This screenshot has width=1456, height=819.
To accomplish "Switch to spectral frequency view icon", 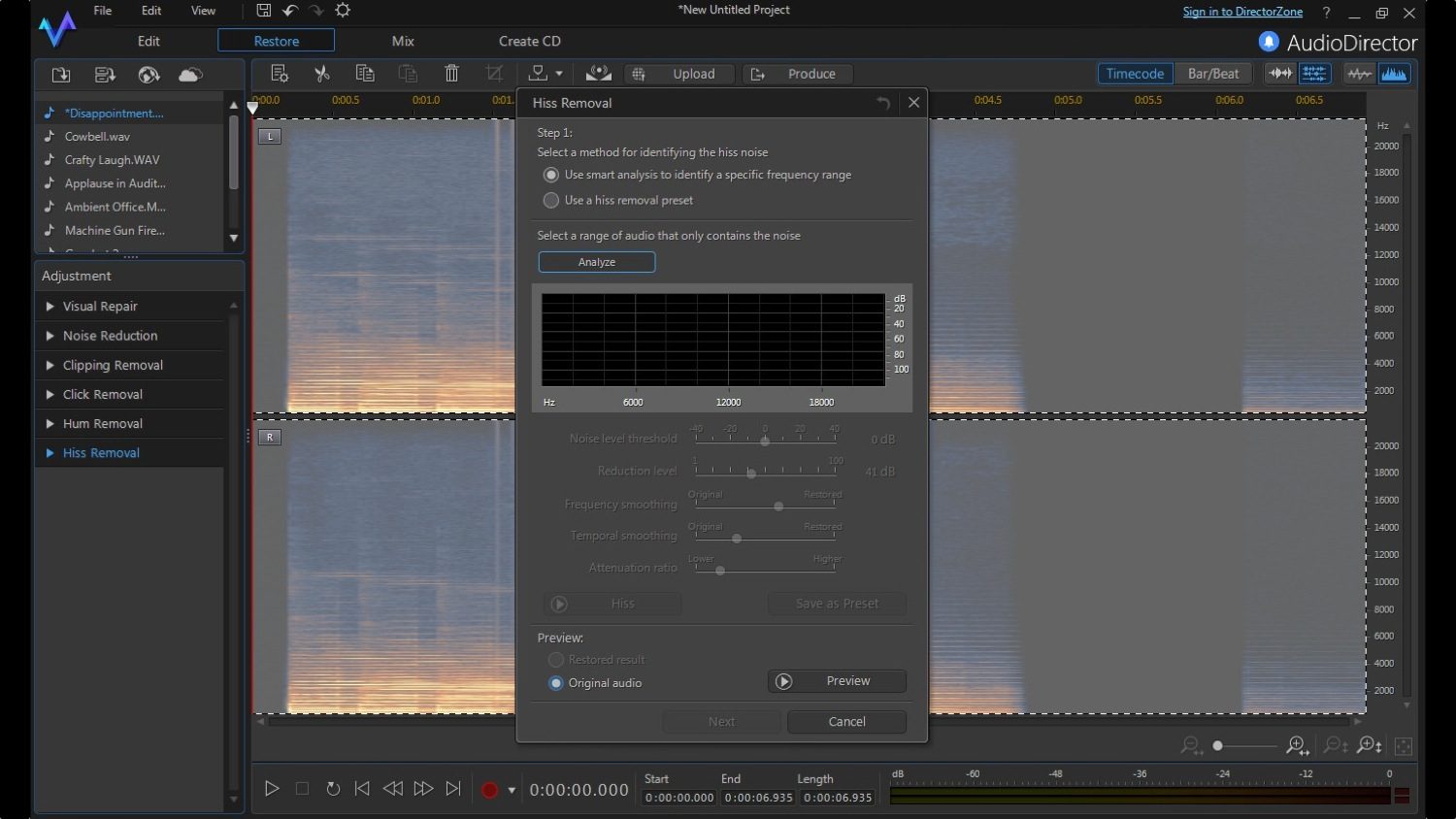I will click(x=1314, y=74).
